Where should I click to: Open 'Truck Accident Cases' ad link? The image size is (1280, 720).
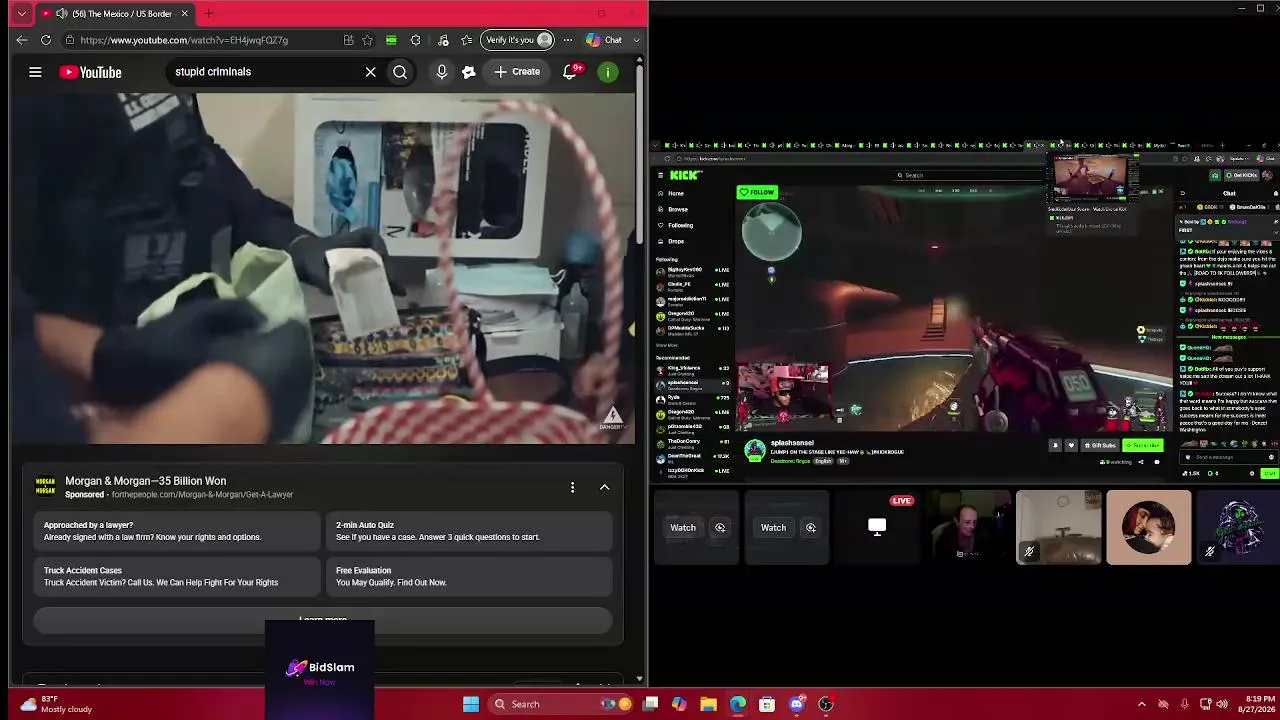(177, 577)
